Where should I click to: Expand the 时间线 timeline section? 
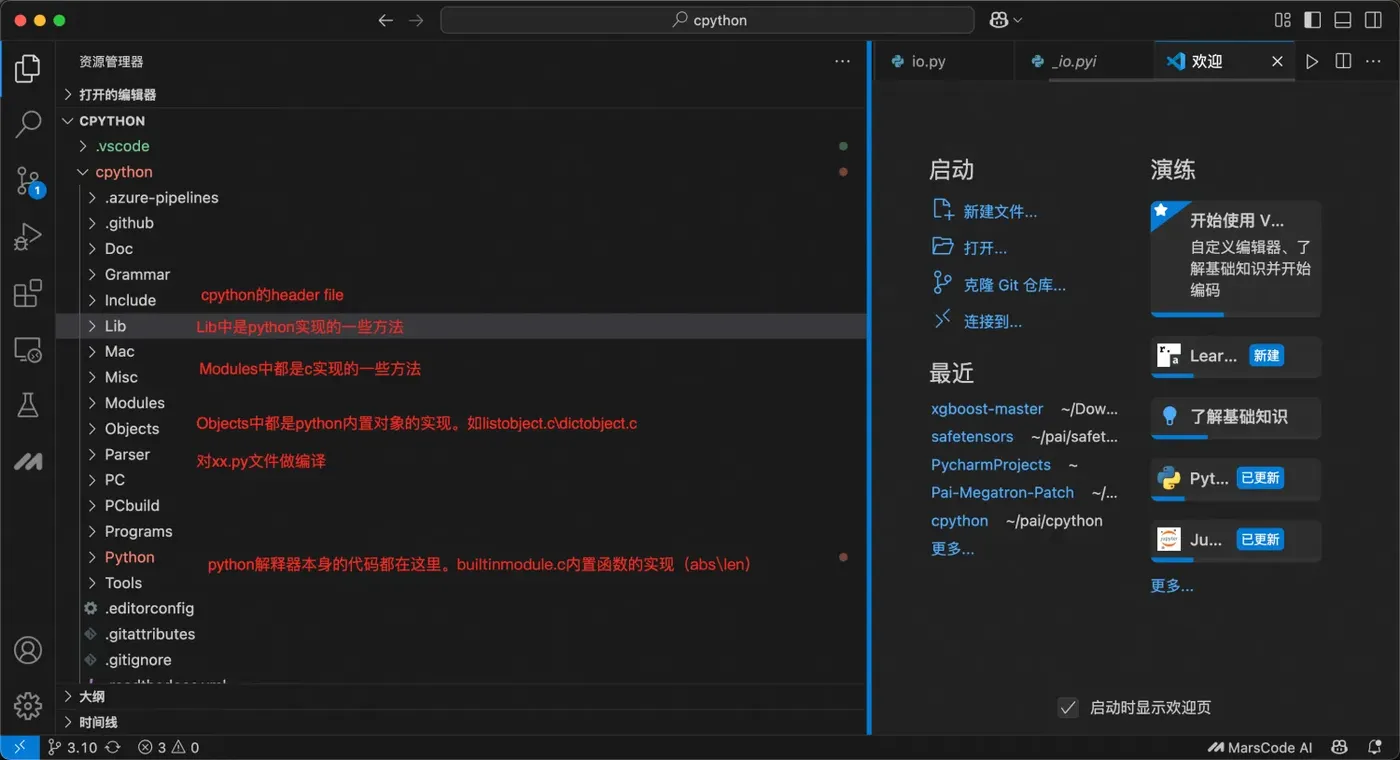click(461, 722)
